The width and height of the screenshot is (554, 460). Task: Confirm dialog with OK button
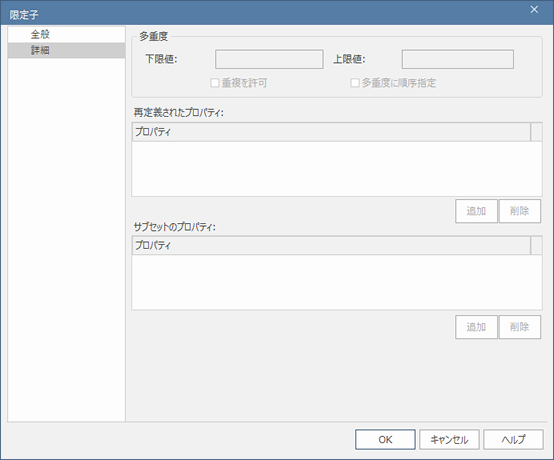click(385, 440)
